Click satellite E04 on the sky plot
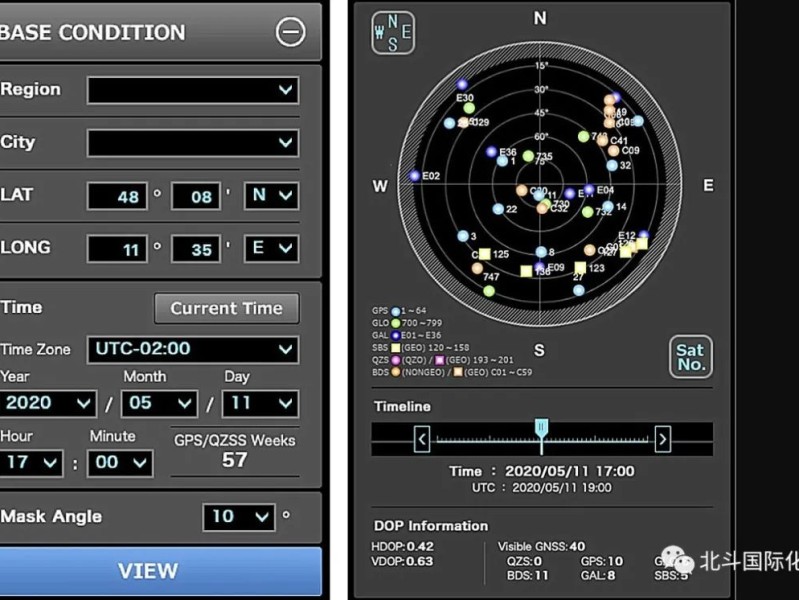 [x=589, y=189]
